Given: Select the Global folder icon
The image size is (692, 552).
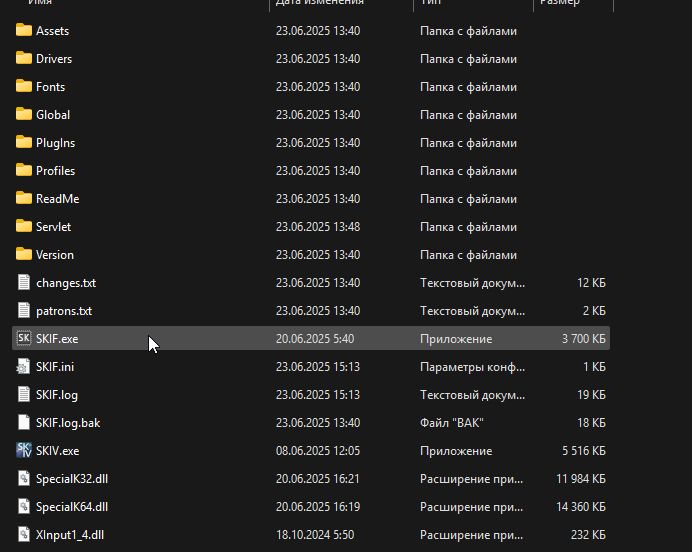Looking at the screenshot, I should pos(24,114).
